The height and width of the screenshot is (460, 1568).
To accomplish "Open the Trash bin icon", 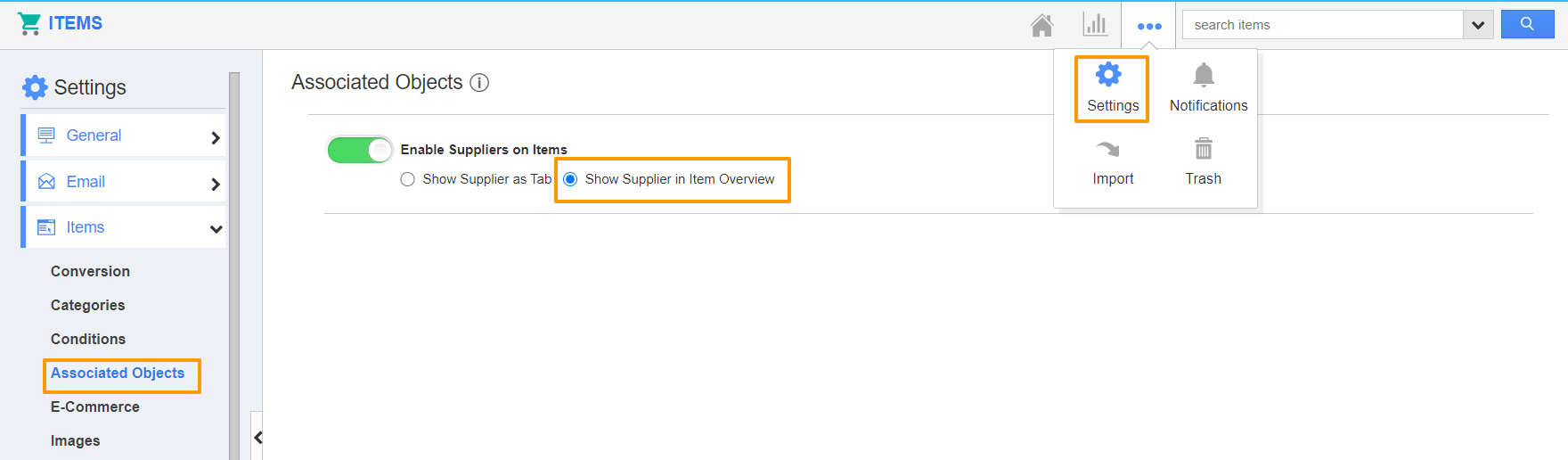I will pyautogui.click(x=1204, y=148).
